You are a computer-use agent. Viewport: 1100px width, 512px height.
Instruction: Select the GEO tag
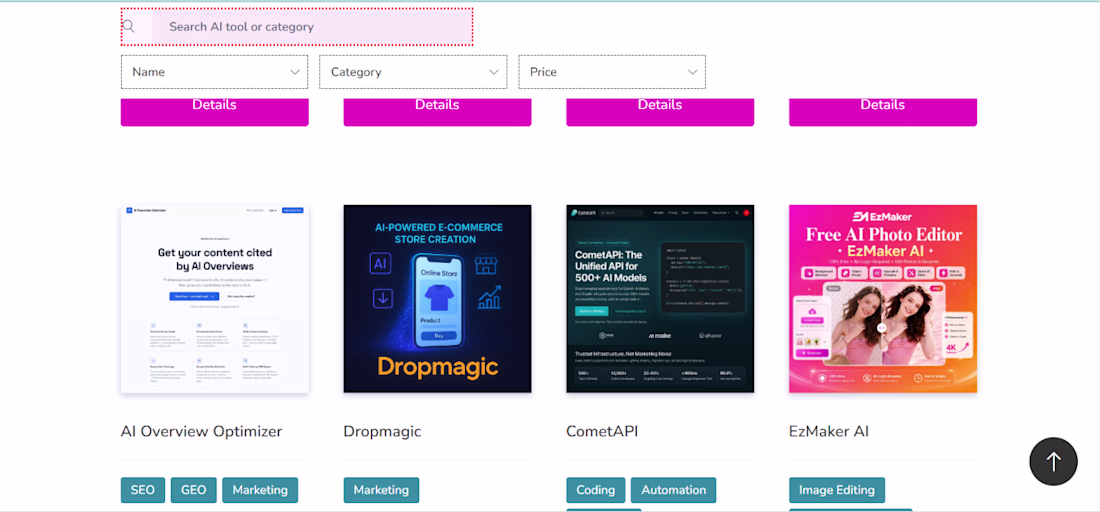(194, 490)
